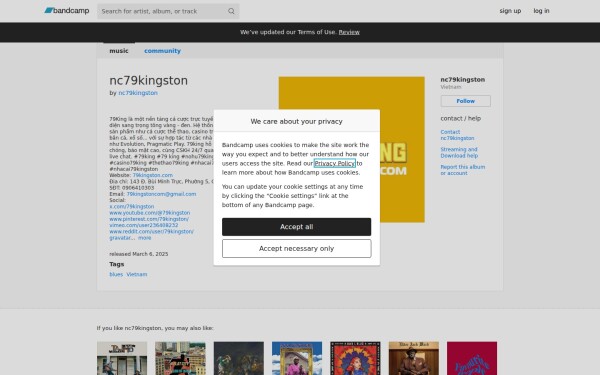Switch to the music tab
This screenshot has width=600, height=375.
click(x=119, y=51)
